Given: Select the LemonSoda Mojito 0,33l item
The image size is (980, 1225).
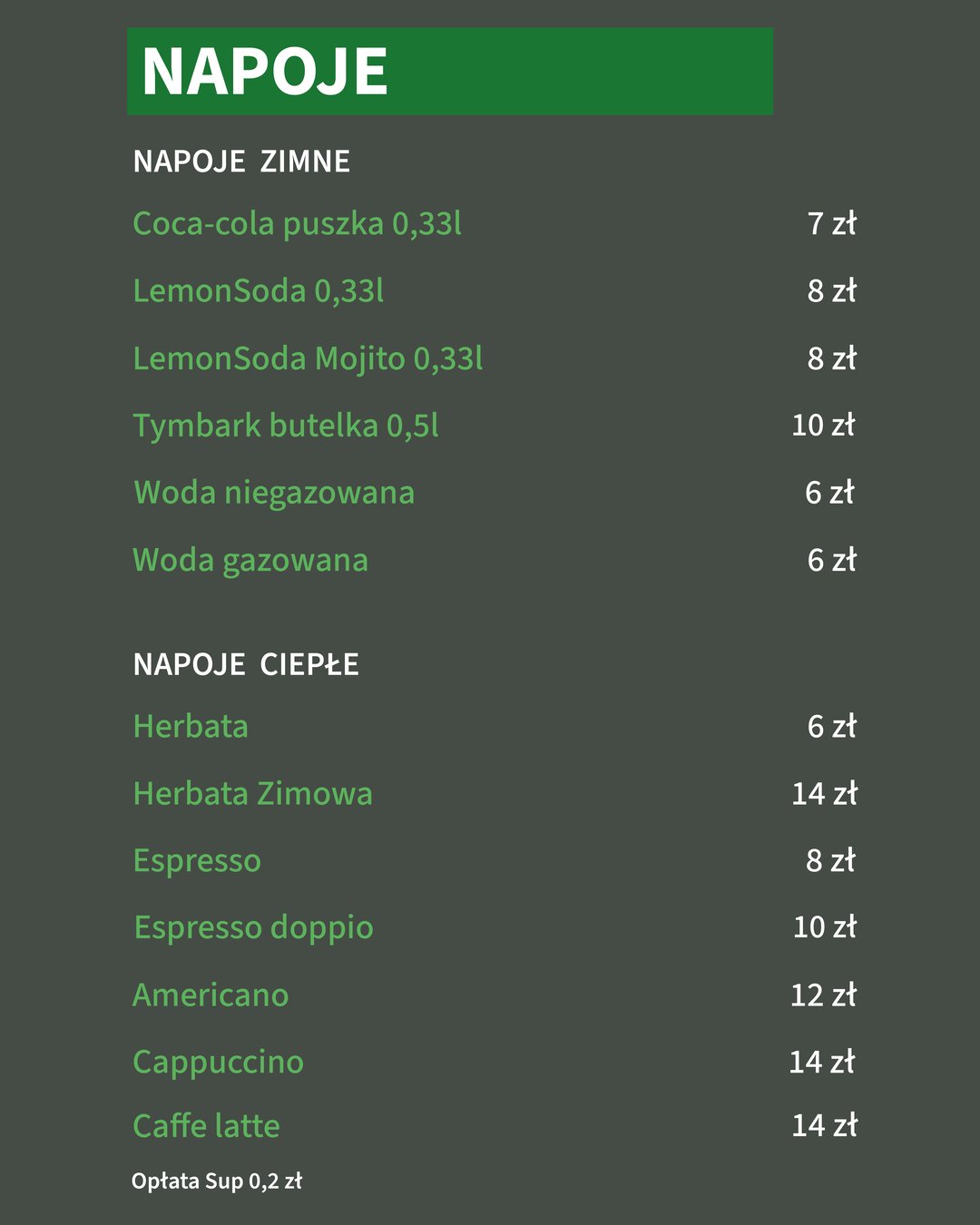Looking at the screenshot, I should click(308, 358).
